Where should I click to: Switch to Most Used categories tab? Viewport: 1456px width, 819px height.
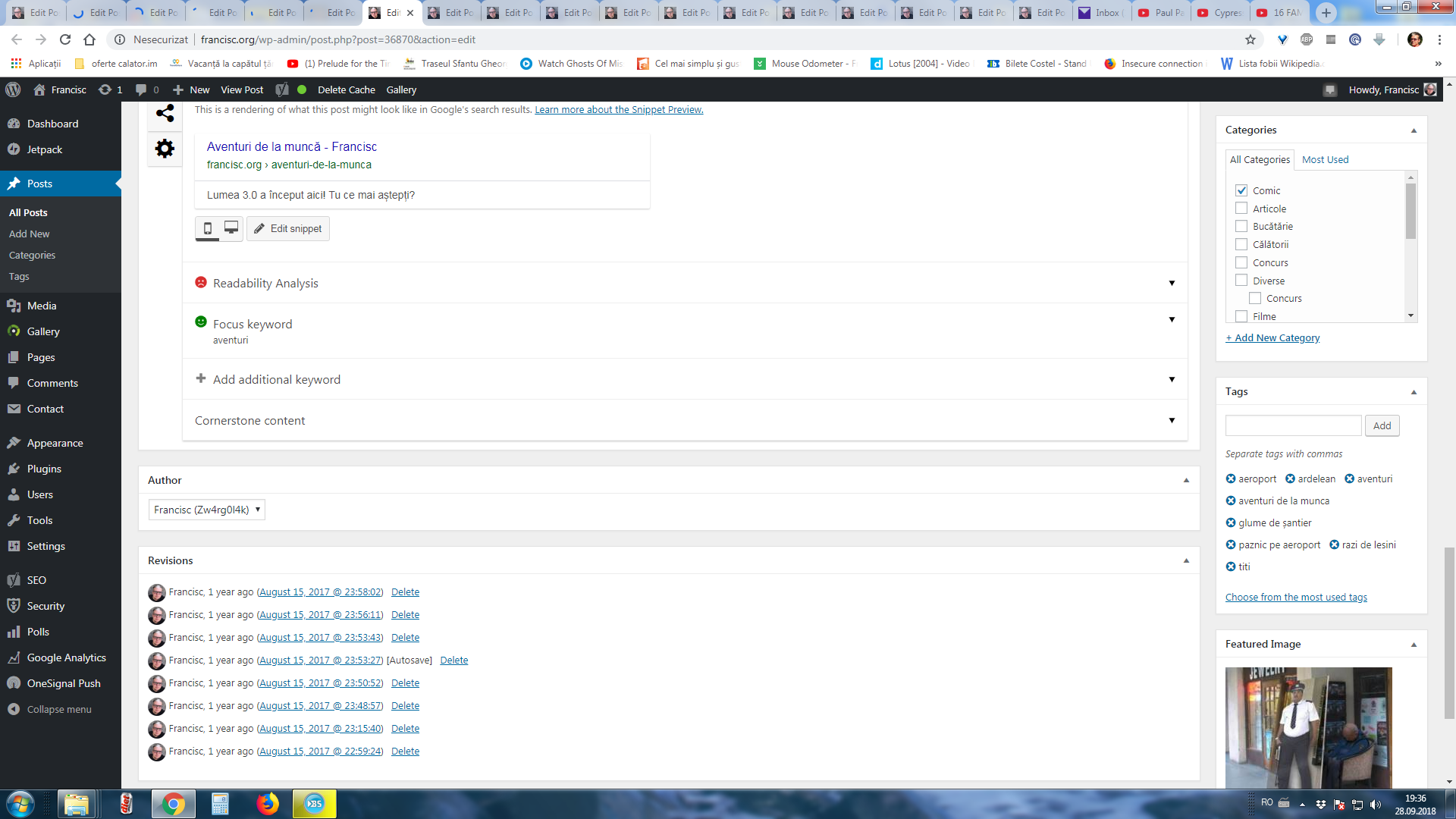tap(1325, 159)
